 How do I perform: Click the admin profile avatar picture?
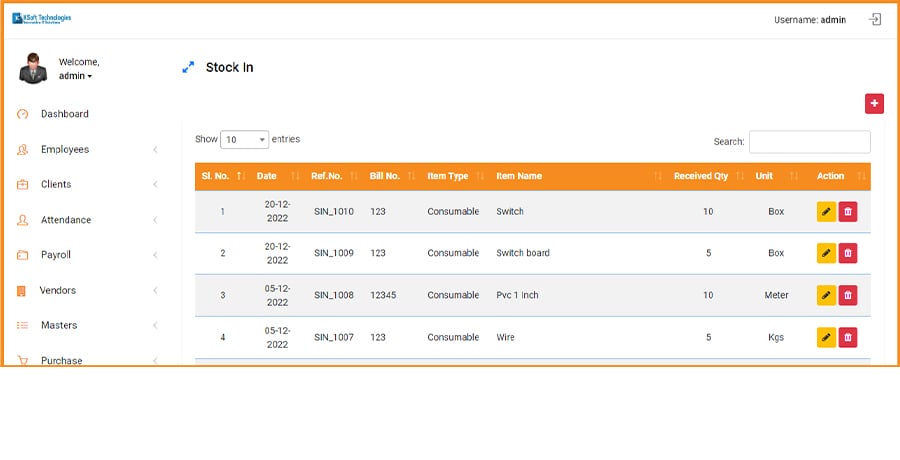[32, 68]
